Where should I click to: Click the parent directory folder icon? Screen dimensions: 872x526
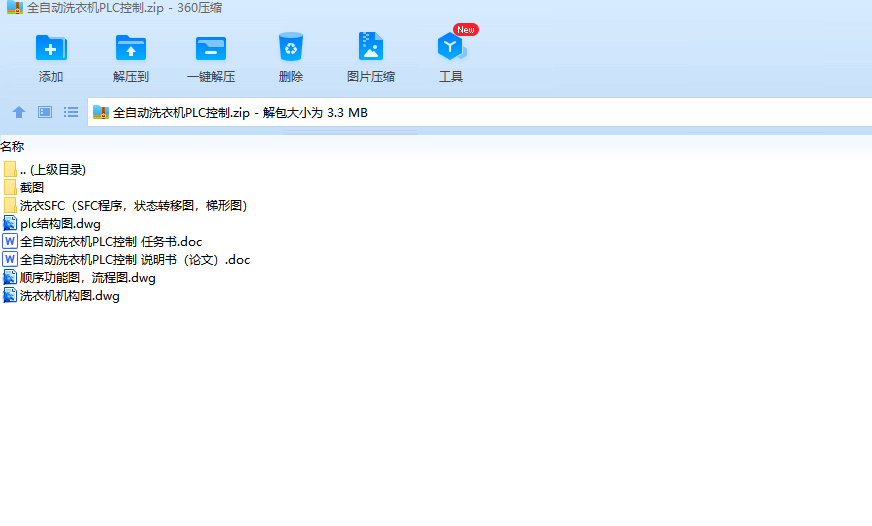10,170
